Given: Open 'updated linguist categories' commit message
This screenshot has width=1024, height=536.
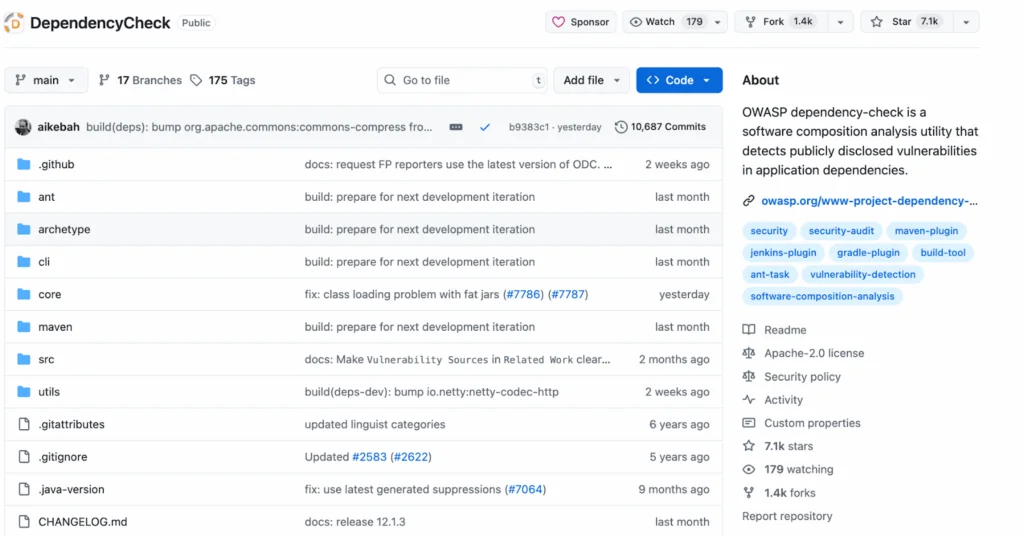Looking at the screenshot, I should click(x=375, y=424).
